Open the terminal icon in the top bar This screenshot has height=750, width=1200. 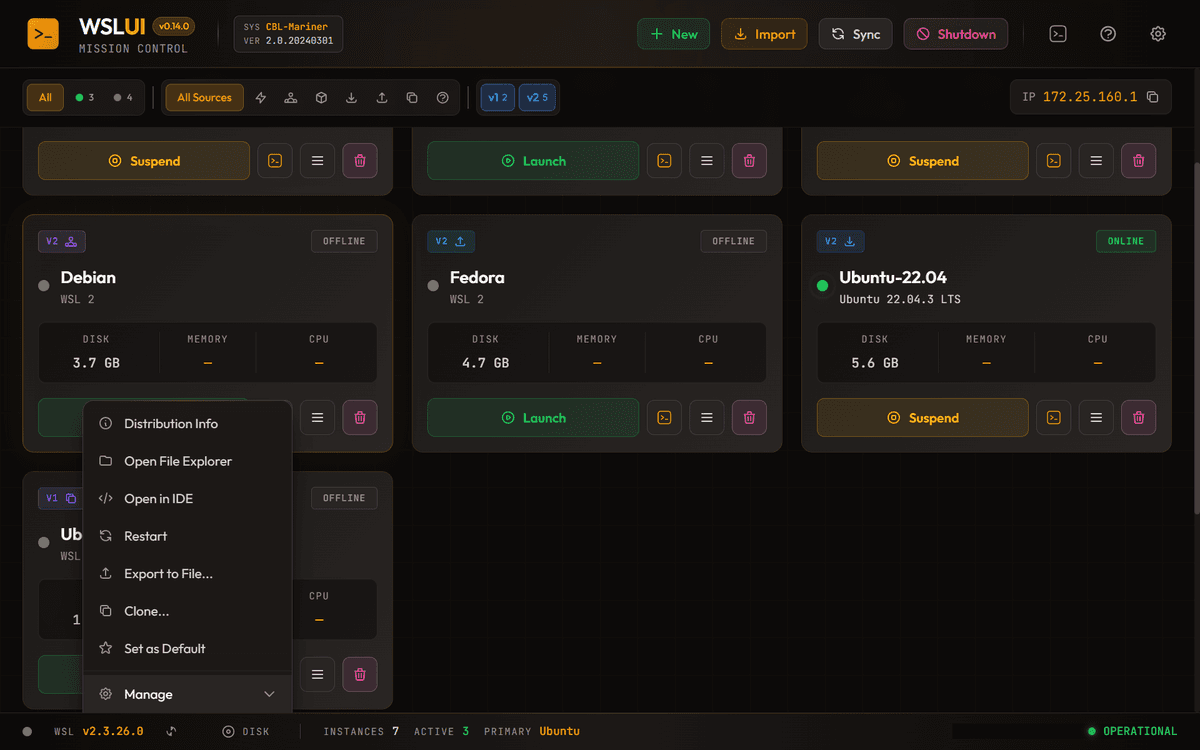click(1058, 33)
